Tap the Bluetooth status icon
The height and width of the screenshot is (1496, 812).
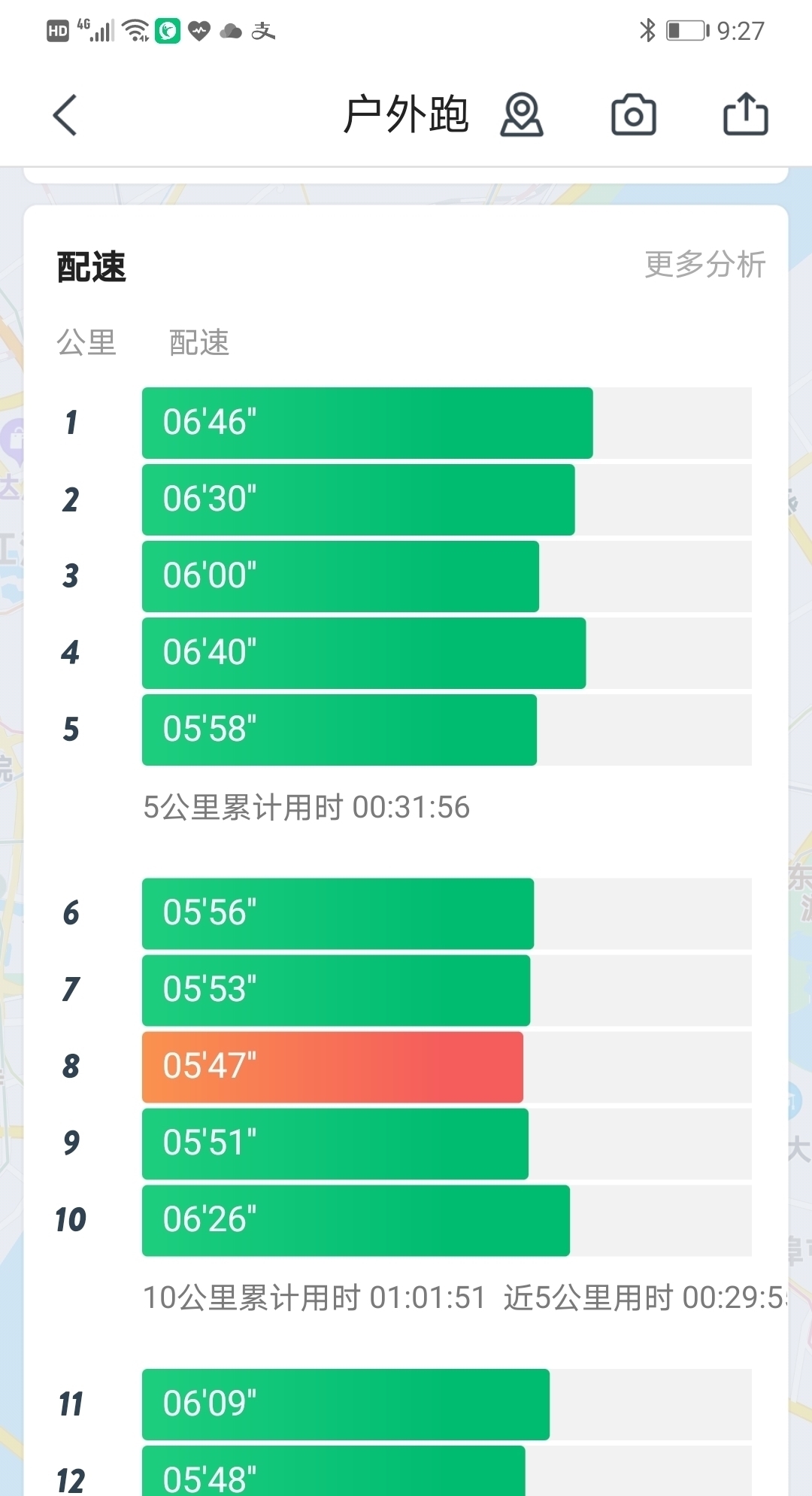tap(647, 30)
